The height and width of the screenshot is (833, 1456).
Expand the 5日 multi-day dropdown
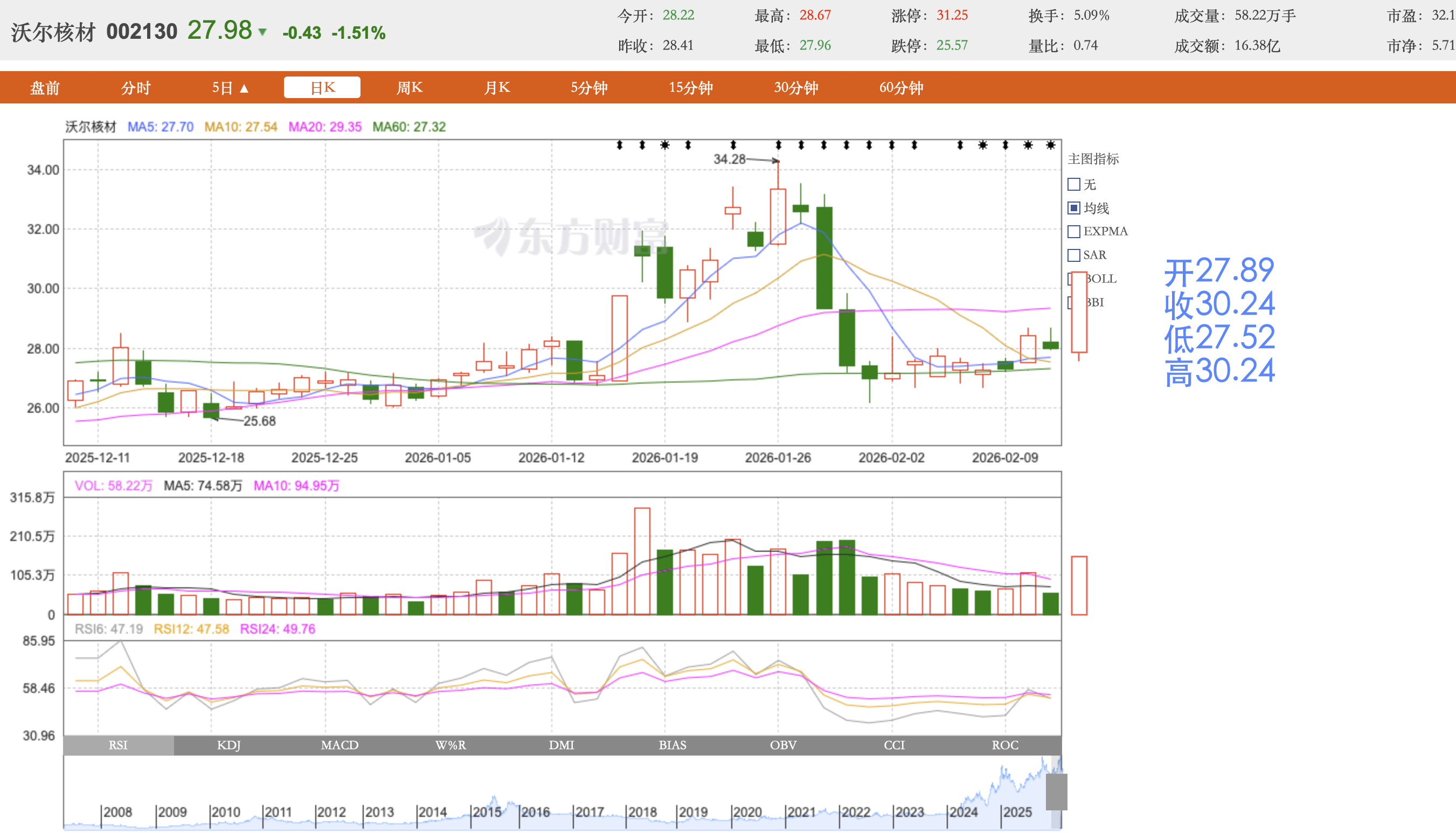click(230, 87)
